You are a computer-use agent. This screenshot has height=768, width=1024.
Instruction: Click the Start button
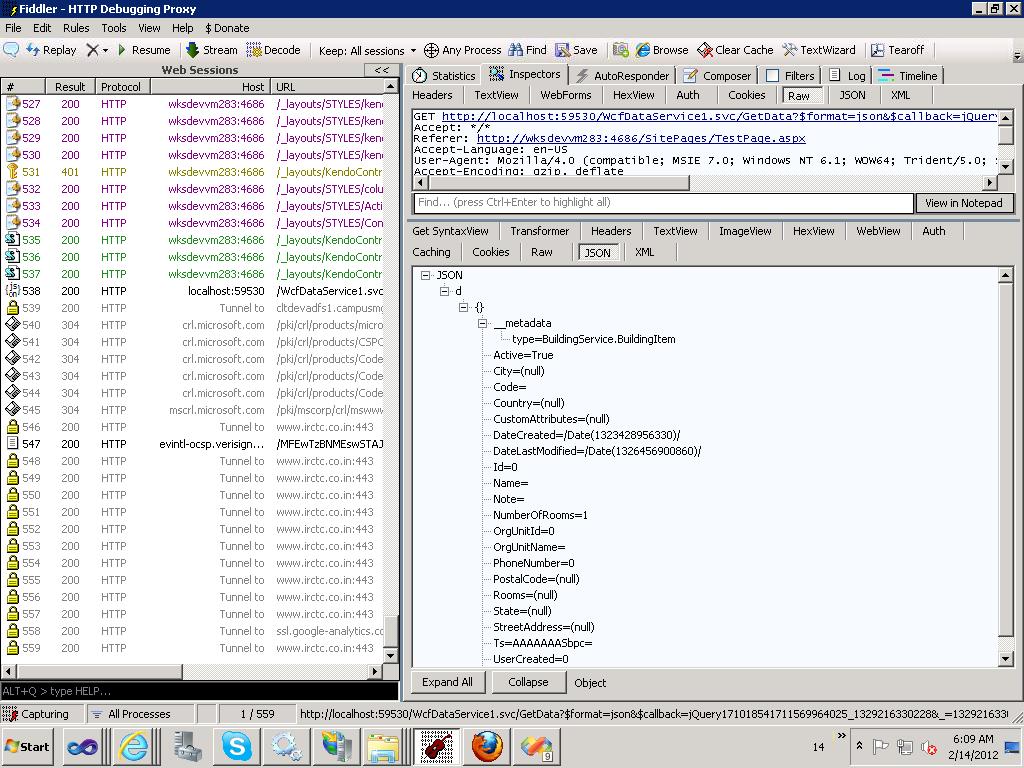(28, 746)
